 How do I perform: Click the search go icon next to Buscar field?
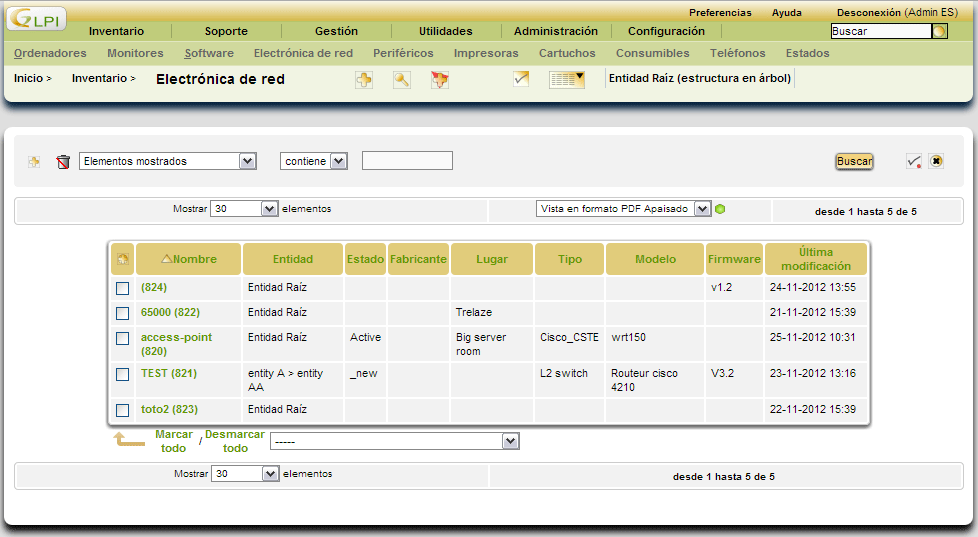(939, 31)
